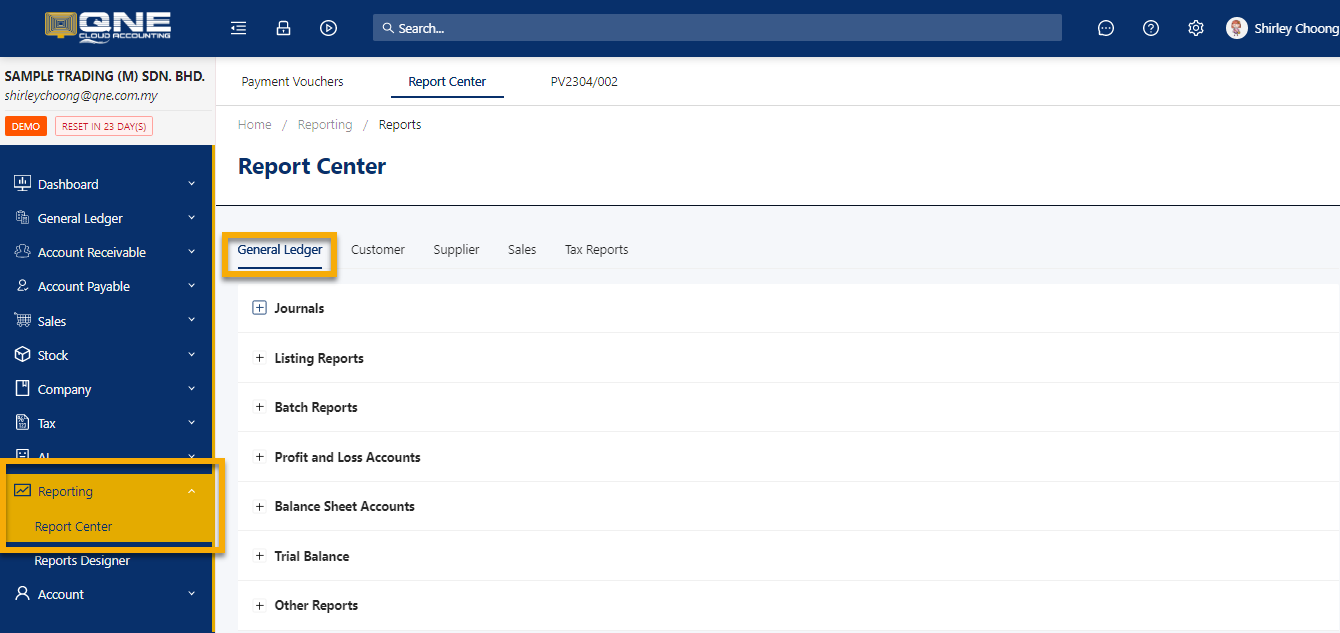Expand the Sales menu chevron
This screenshot has width=1340, height=633.
point(191,321)
